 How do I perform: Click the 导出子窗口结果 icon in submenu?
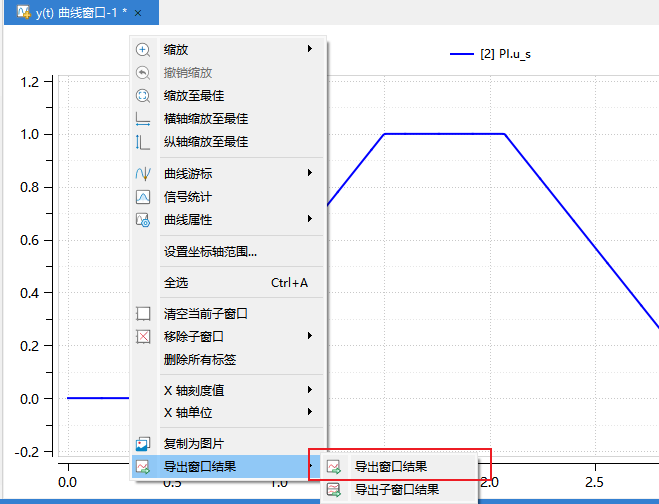click(x=334, y=489)
